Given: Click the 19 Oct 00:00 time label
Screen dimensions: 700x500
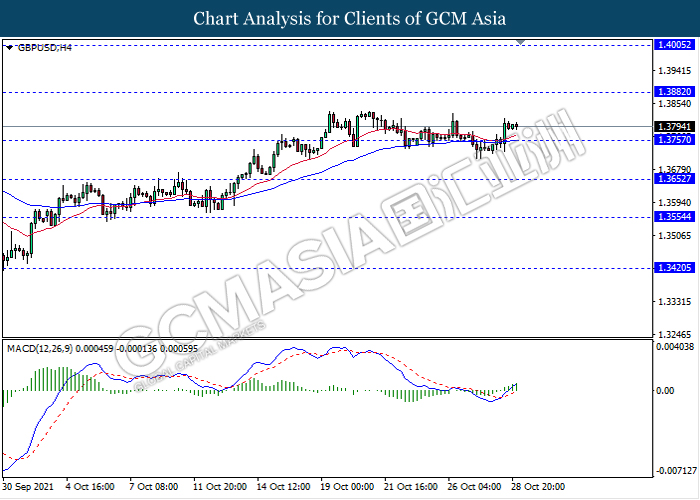Looking at the screenshot, I should pyautogui.click(x=347, y=487).
